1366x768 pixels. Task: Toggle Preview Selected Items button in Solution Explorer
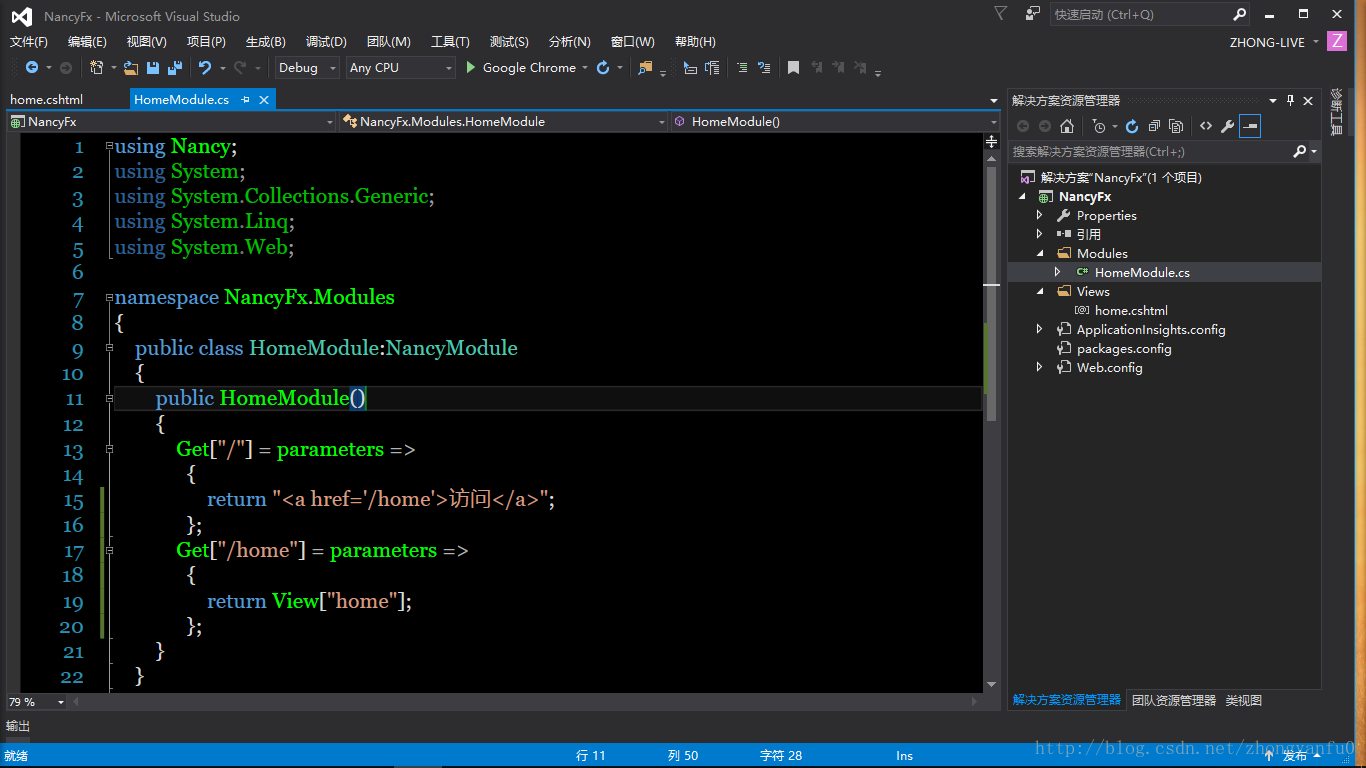[1250, 126]
